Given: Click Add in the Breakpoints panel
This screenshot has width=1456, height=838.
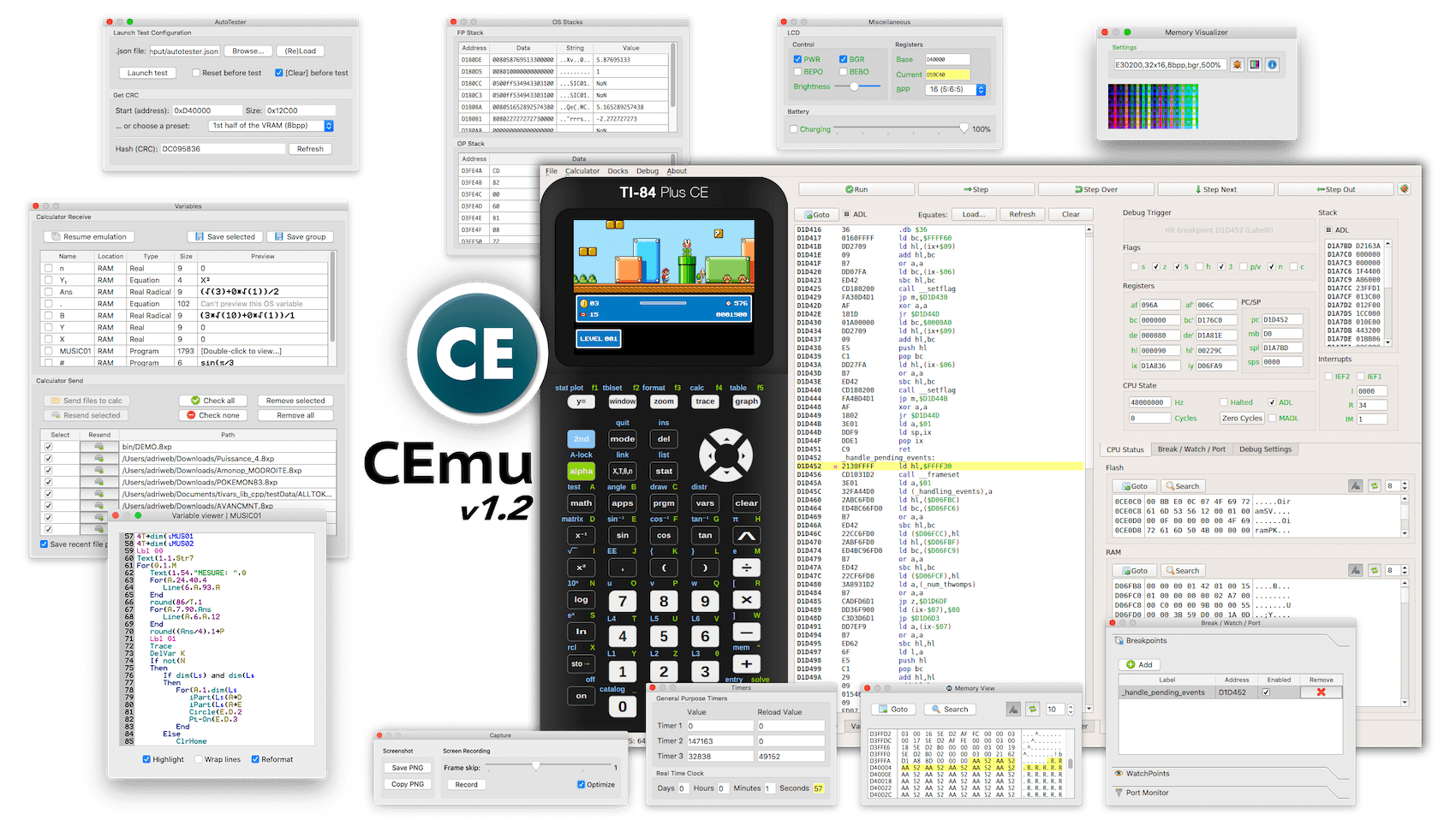Looking at the screenshot, I should tap(1139, 664).
